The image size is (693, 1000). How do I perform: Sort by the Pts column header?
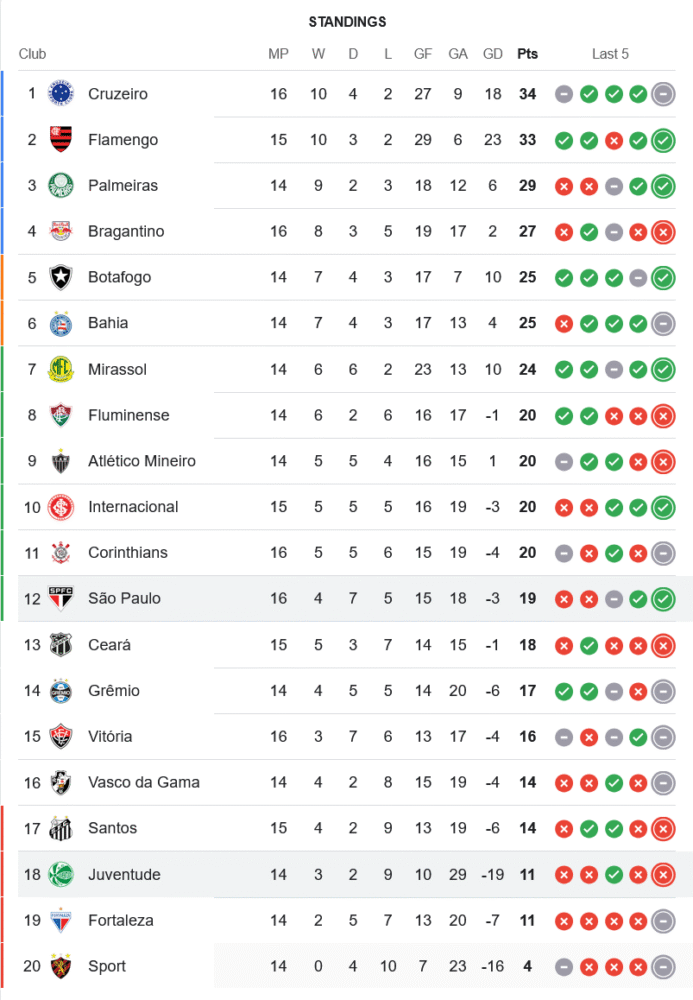pyautogui.click(x=527, y=54)
